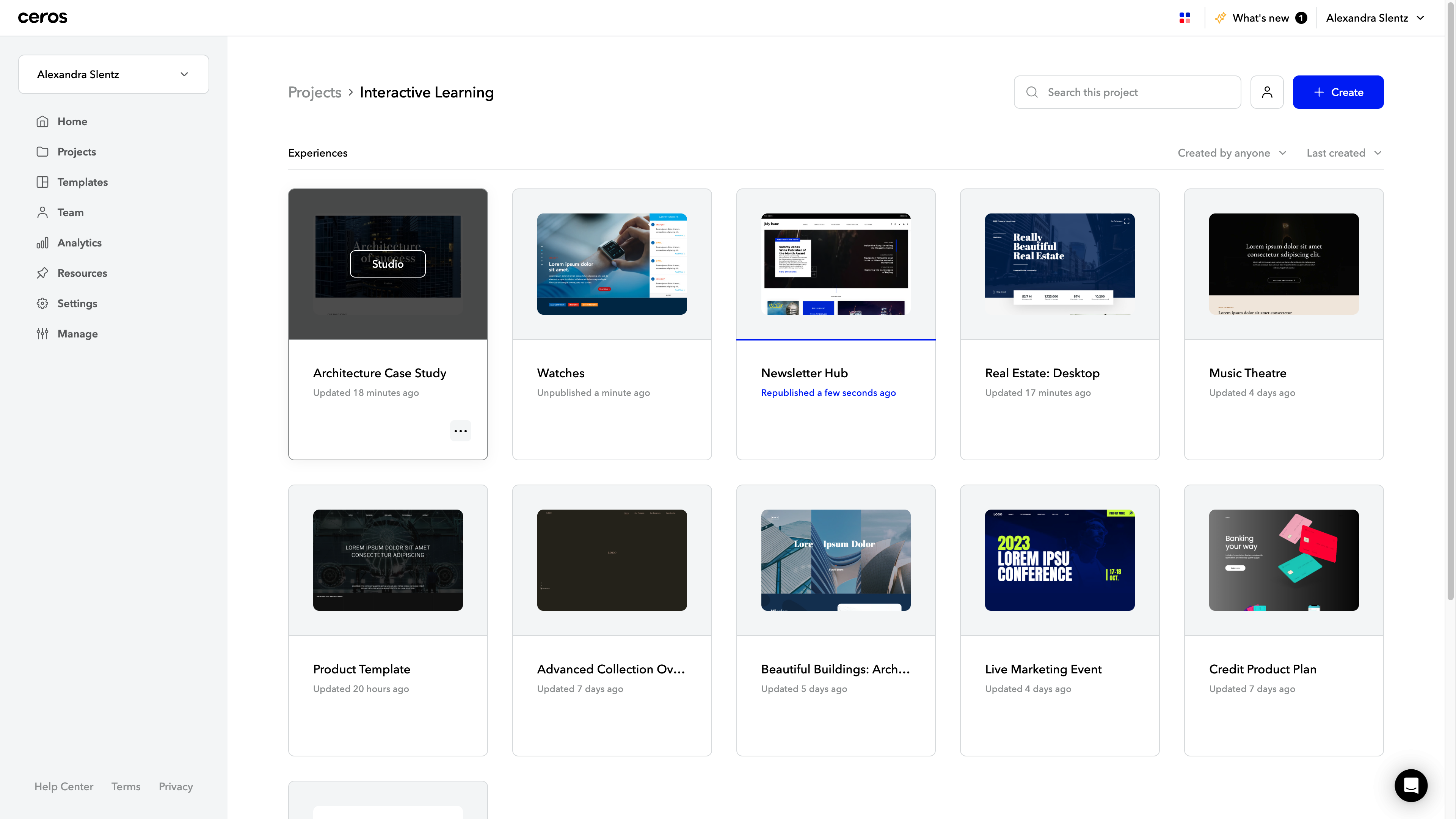Image resolution: width=1456 pixels, height=819 pixels.
Task: Click the Interactive Learning breadcrumb title
Action: click(x=427, y=92)
